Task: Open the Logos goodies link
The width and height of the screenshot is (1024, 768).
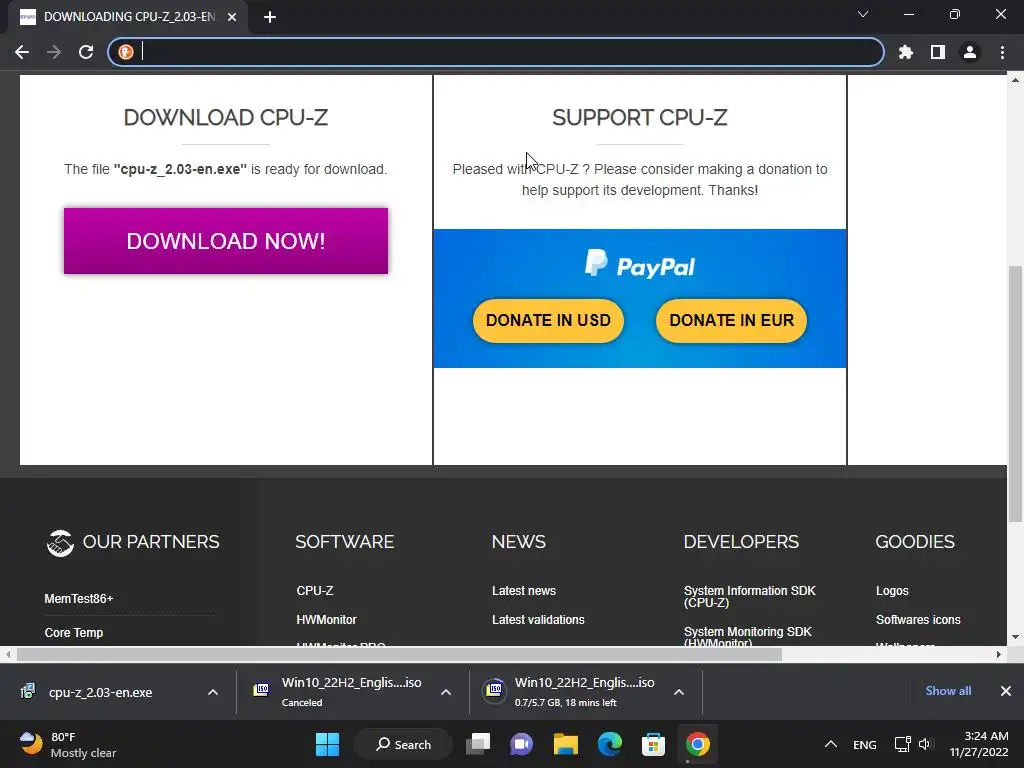Action: (892, 590)
